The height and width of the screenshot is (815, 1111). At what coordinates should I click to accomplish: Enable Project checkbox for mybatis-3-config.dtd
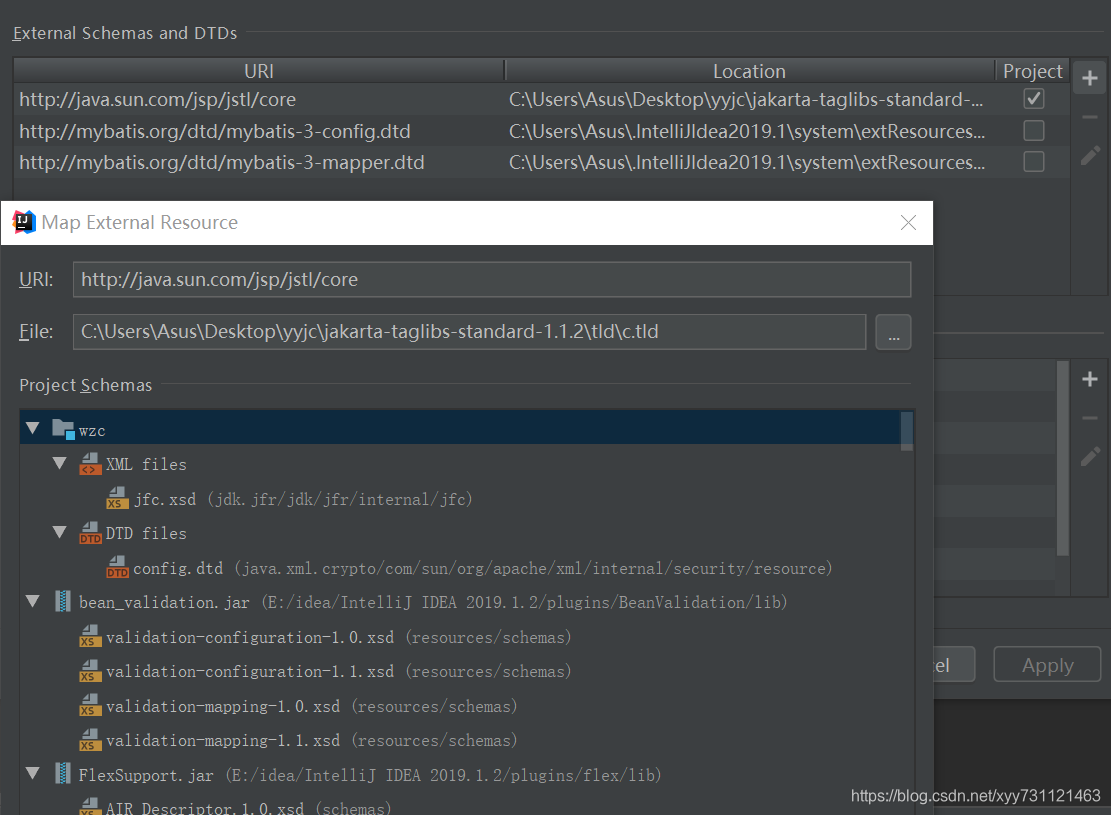[x=1033, y=130]
